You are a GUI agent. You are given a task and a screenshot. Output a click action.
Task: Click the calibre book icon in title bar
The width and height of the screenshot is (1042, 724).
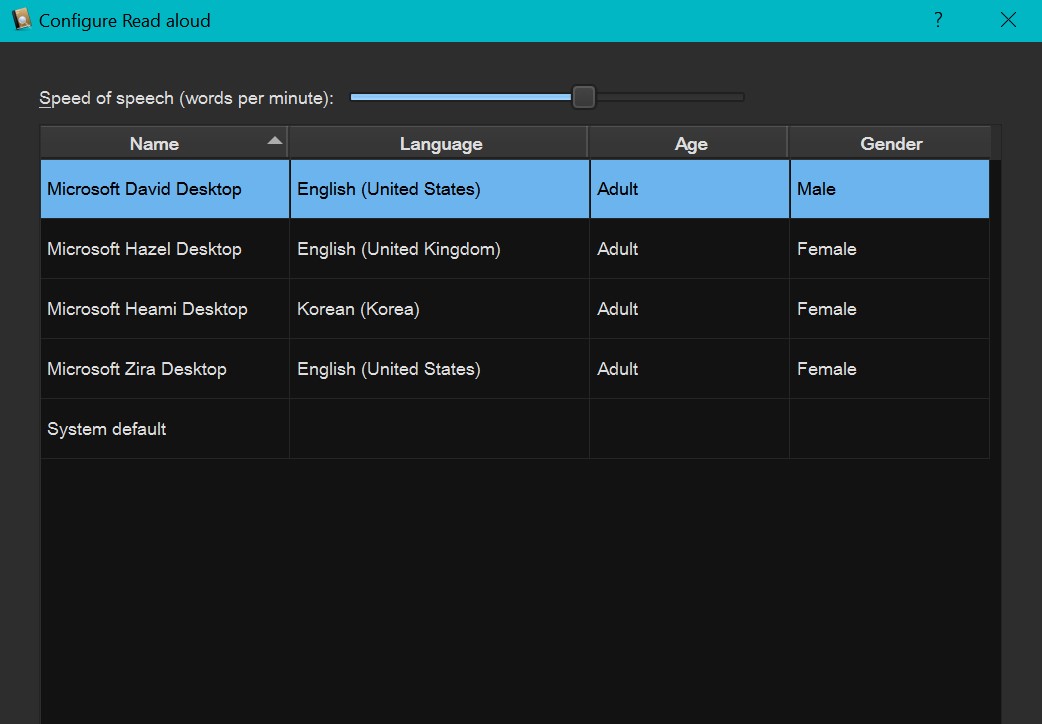point(21,19)
